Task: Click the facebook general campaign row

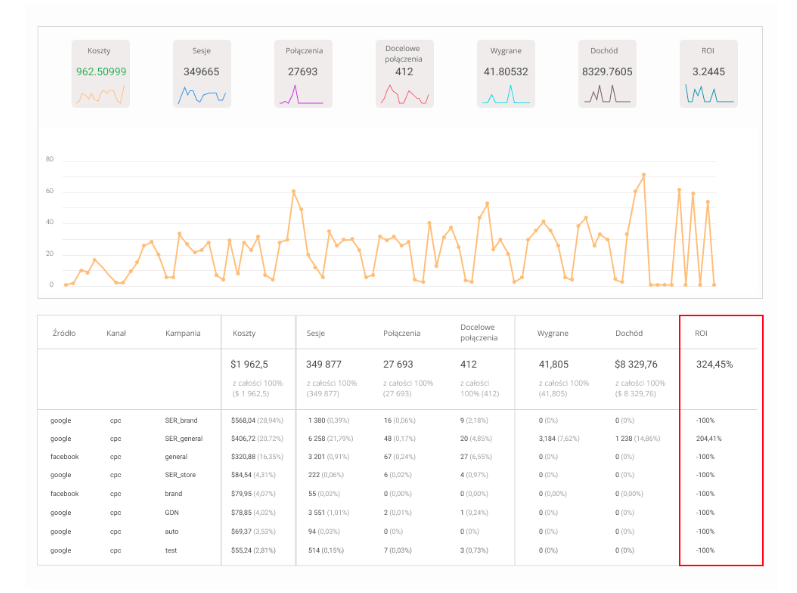Action: click(x=397, y=456)
